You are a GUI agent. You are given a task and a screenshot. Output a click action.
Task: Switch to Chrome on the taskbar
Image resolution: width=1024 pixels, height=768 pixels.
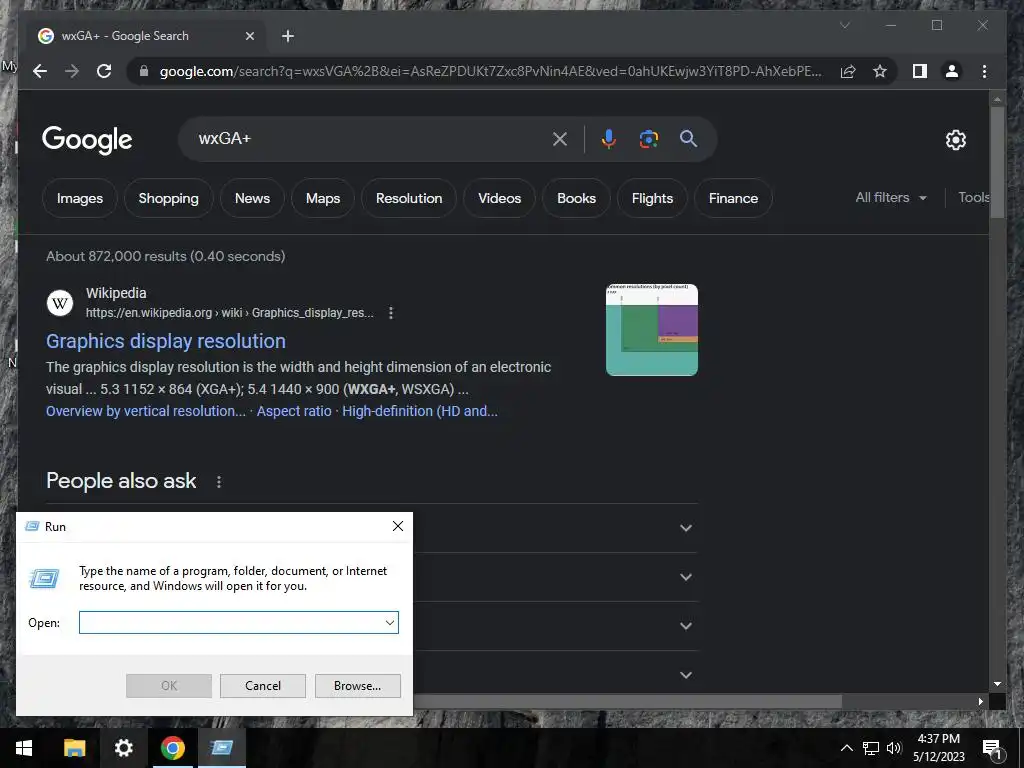tap(172, 748)
